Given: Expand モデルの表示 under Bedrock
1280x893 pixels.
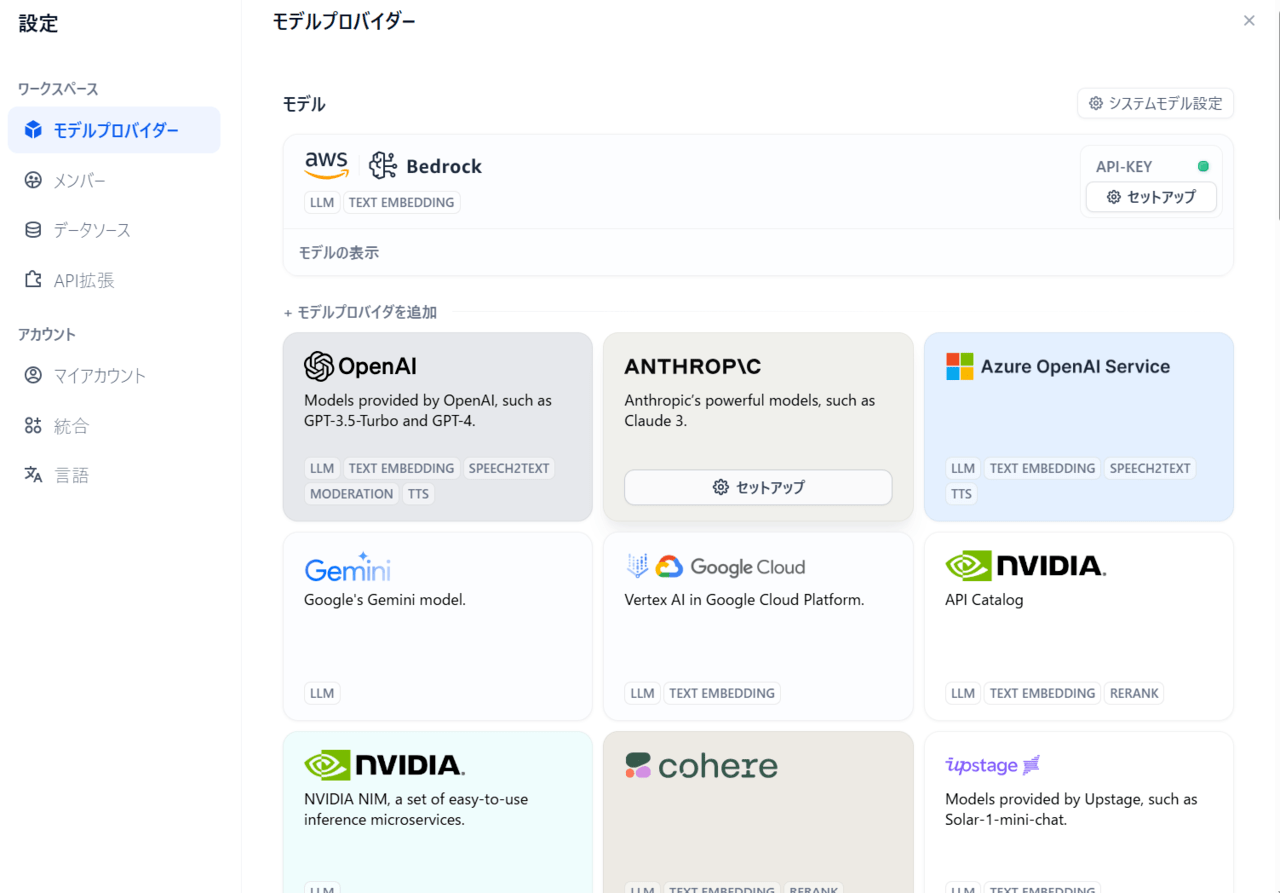Looking at the screenshot, I should (339, 253).
